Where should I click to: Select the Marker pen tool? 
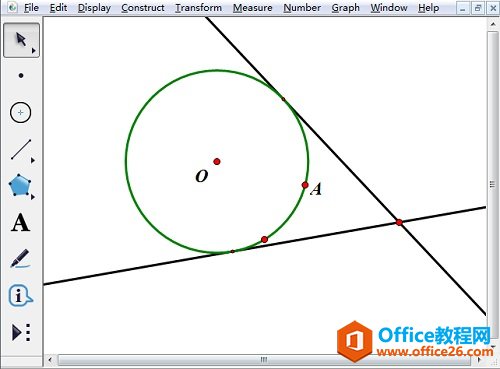20,259
